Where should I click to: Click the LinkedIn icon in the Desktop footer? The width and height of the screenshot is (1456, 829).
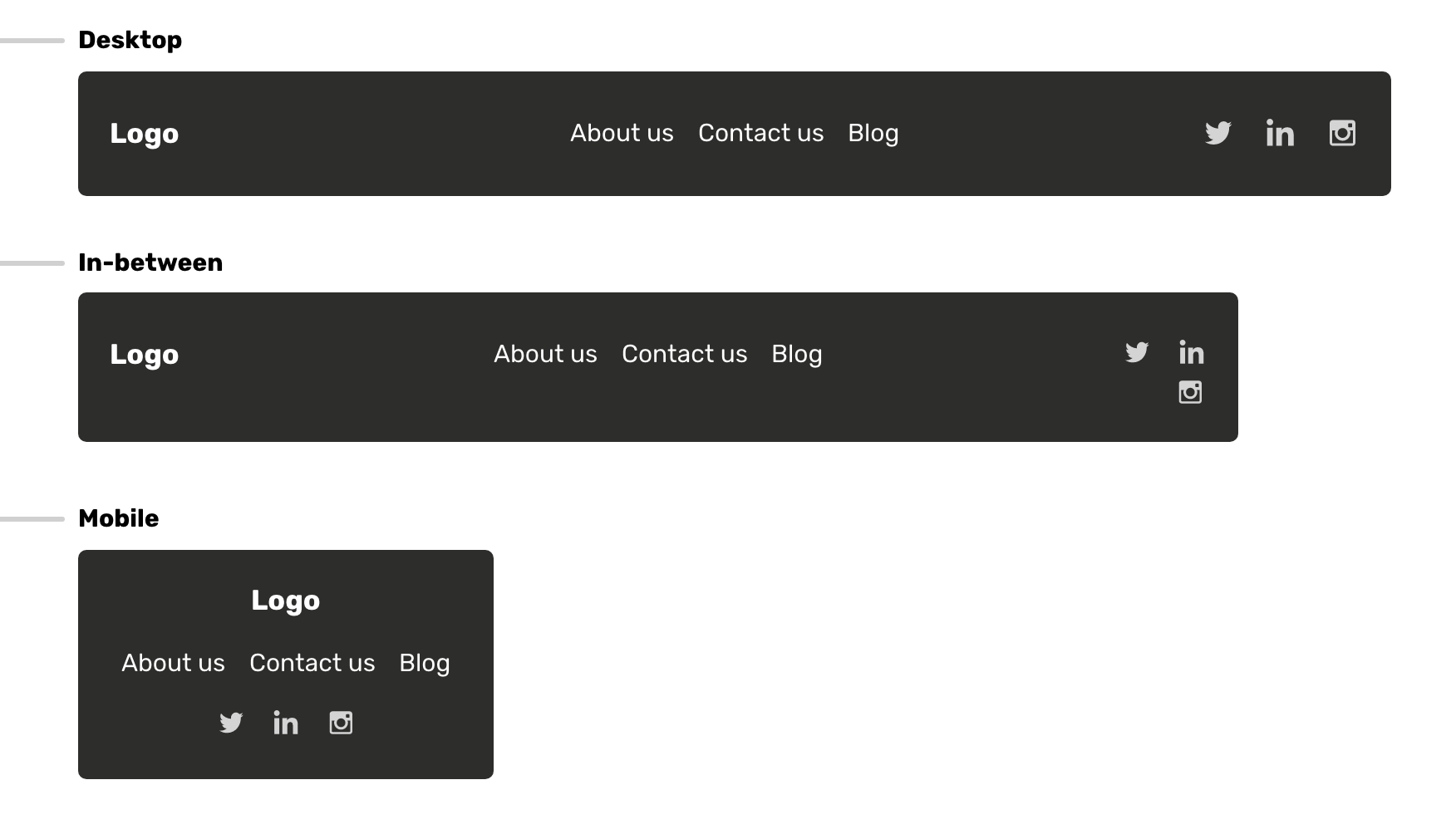[1280, 133]
